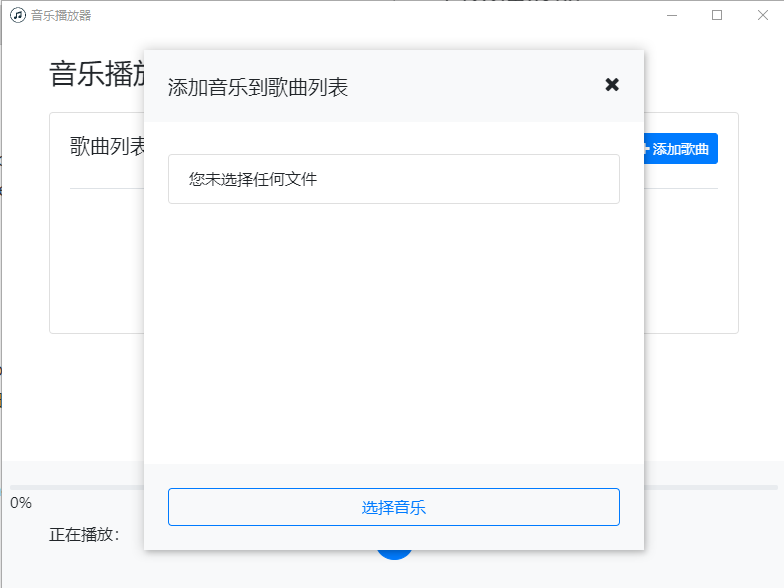Click the 选择音乐 button

tap(394, 507)
